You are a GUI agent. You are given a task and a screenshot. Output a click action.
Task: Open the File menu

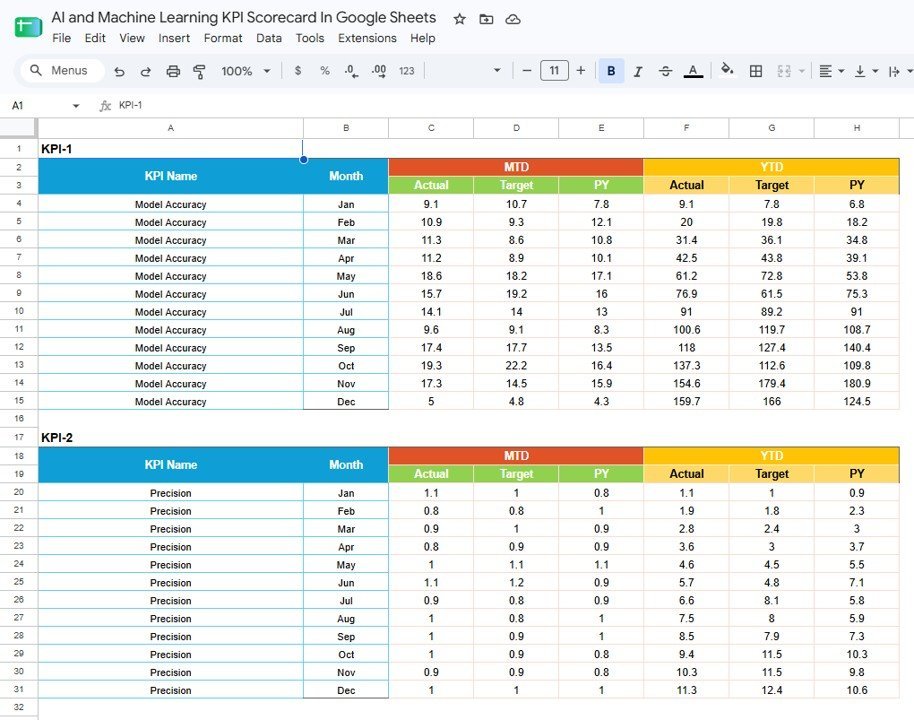tap(61, 38)
